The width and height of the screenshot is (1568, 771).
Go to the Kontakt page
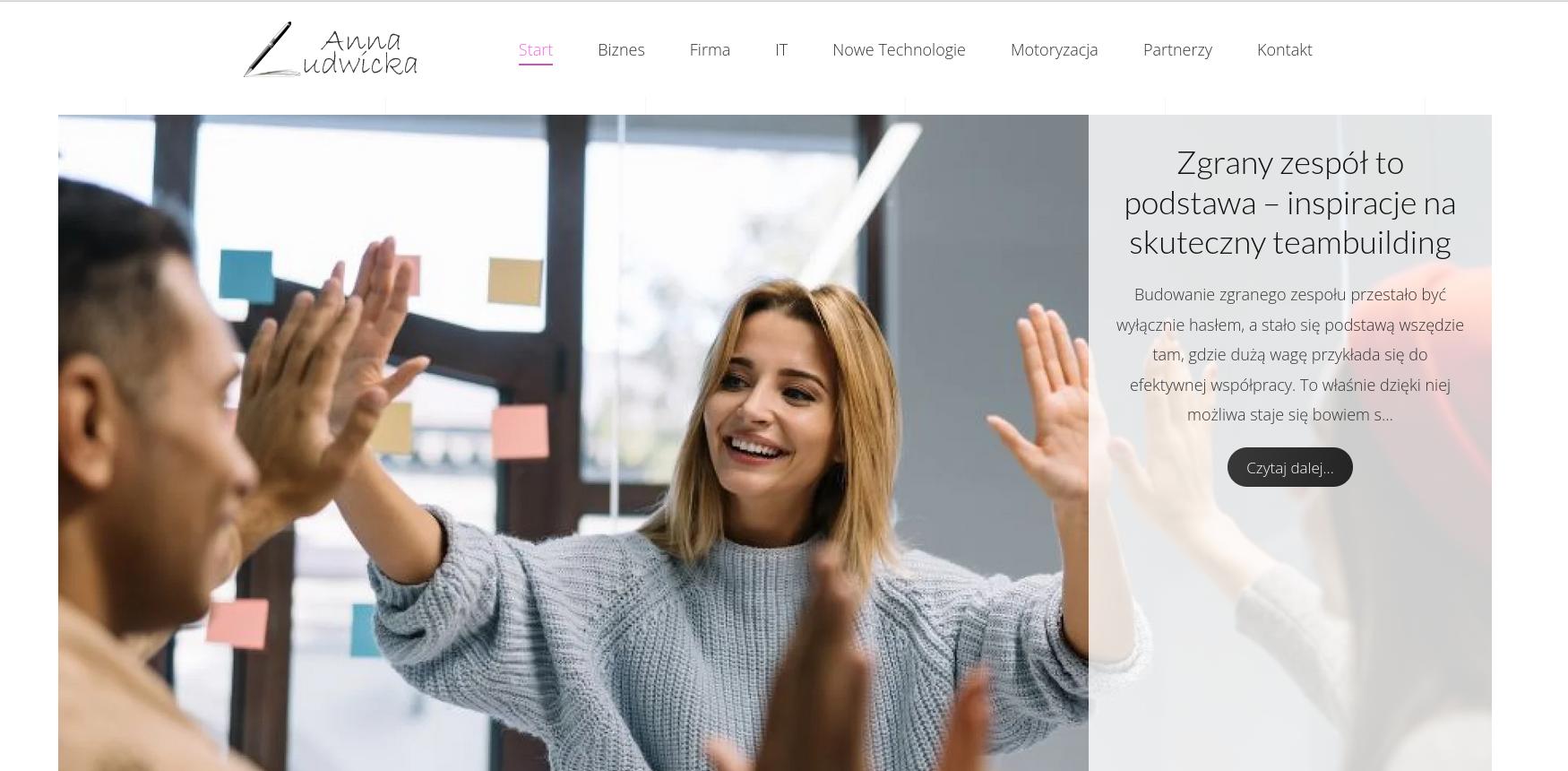(x=1284, y=50)
